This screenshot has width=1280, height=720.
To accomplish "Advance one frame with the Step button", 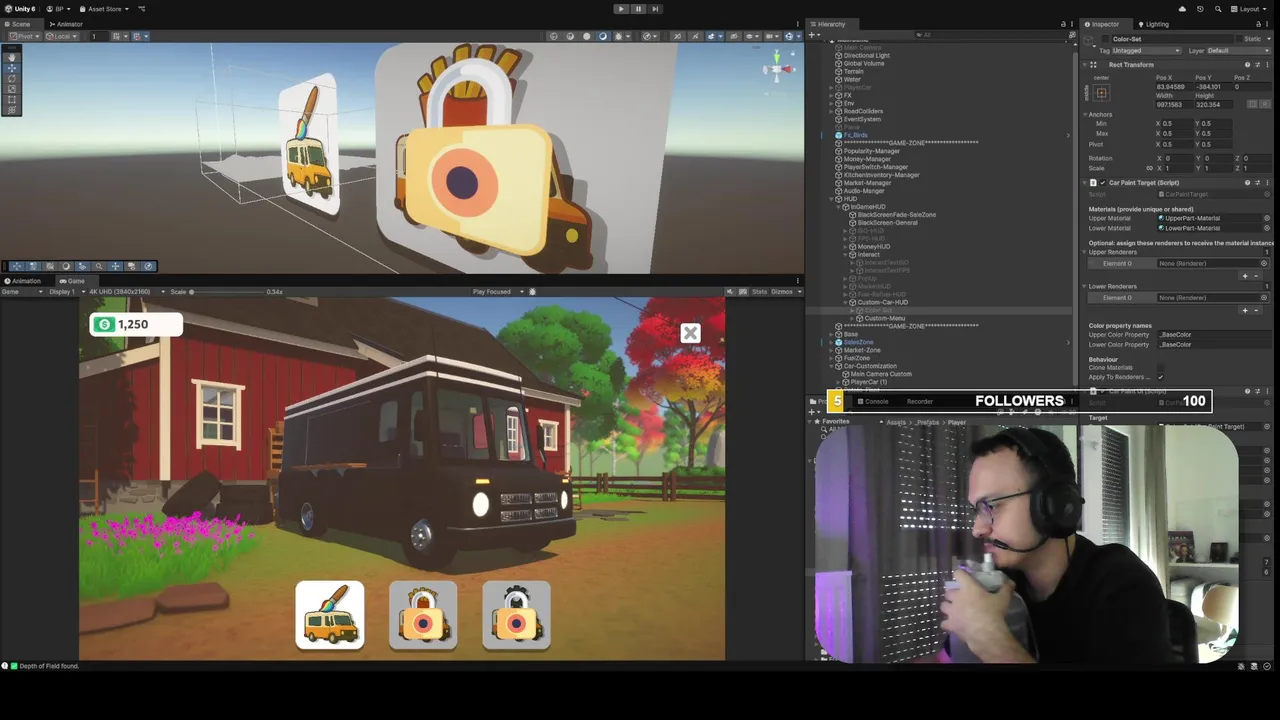I will tap(655, 9).
